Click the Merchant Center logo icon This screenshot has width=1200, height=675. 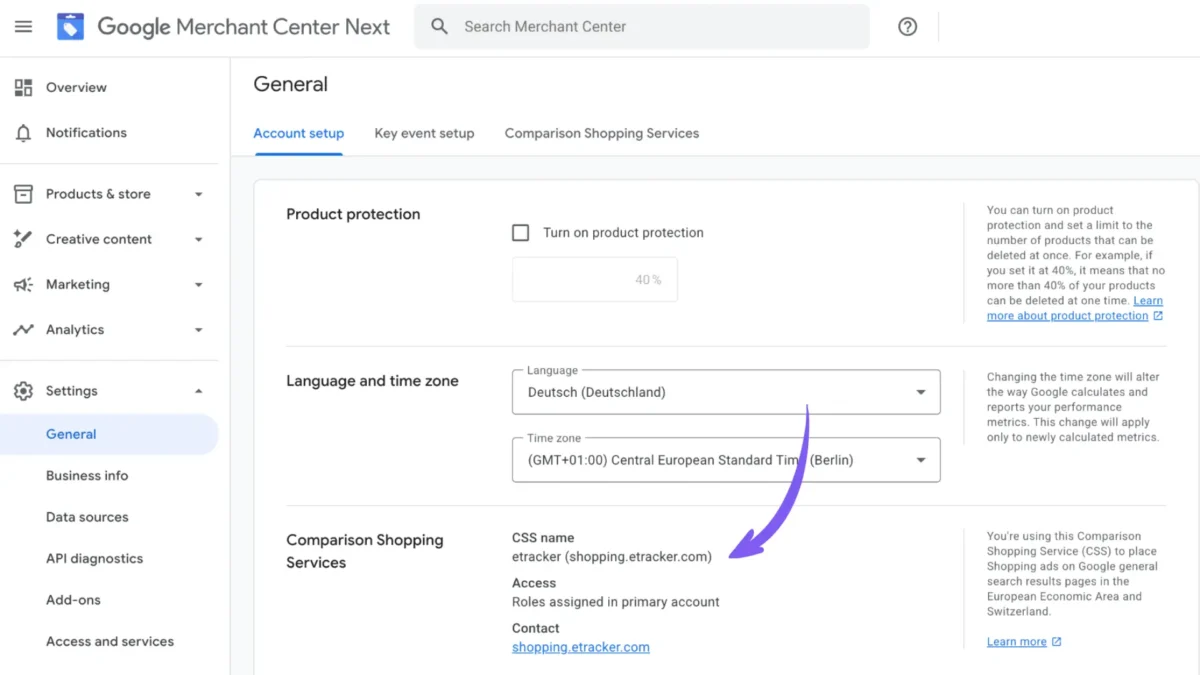70,26
